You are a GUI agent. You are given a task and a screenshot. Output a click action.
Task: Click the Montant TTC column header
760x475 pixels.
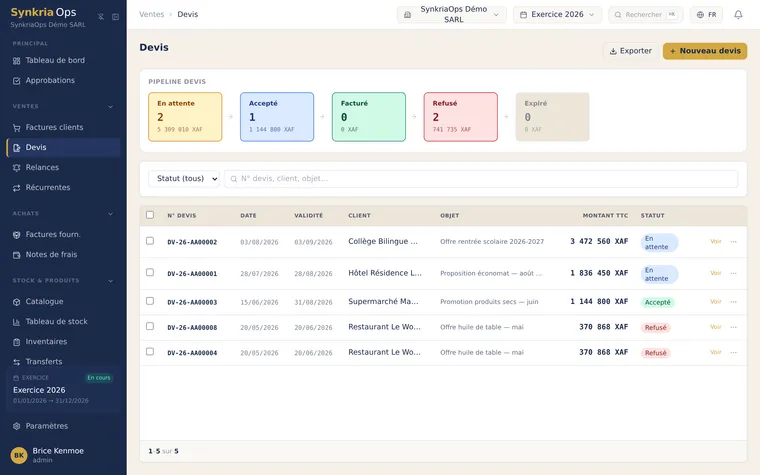coord(605,215)
